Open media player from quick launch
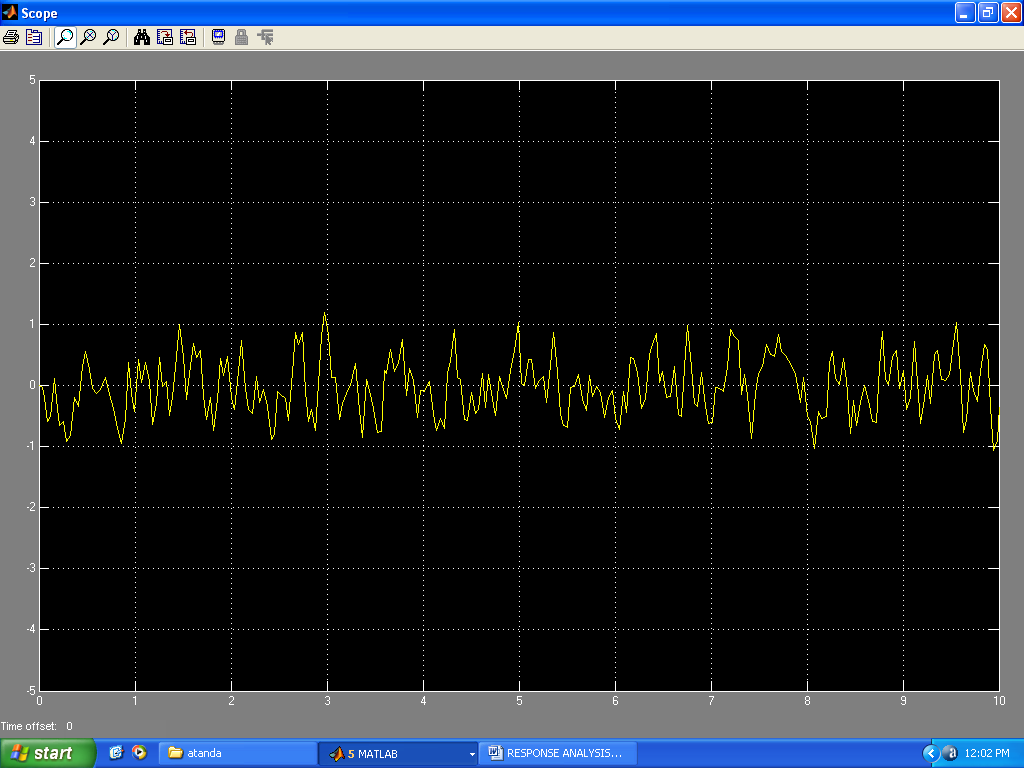Image resolution: width=1024 pixels, height=768 pixels. pyautogui.click(x=139, y=753)
